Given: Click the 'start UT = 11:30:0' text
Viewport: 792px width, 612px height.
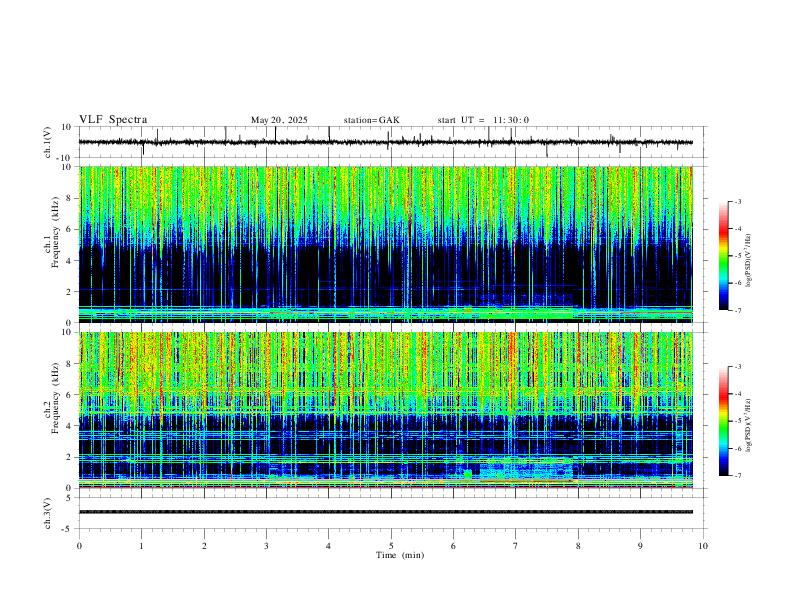Looking at the screenshot, I should click(x=483, y=120).
